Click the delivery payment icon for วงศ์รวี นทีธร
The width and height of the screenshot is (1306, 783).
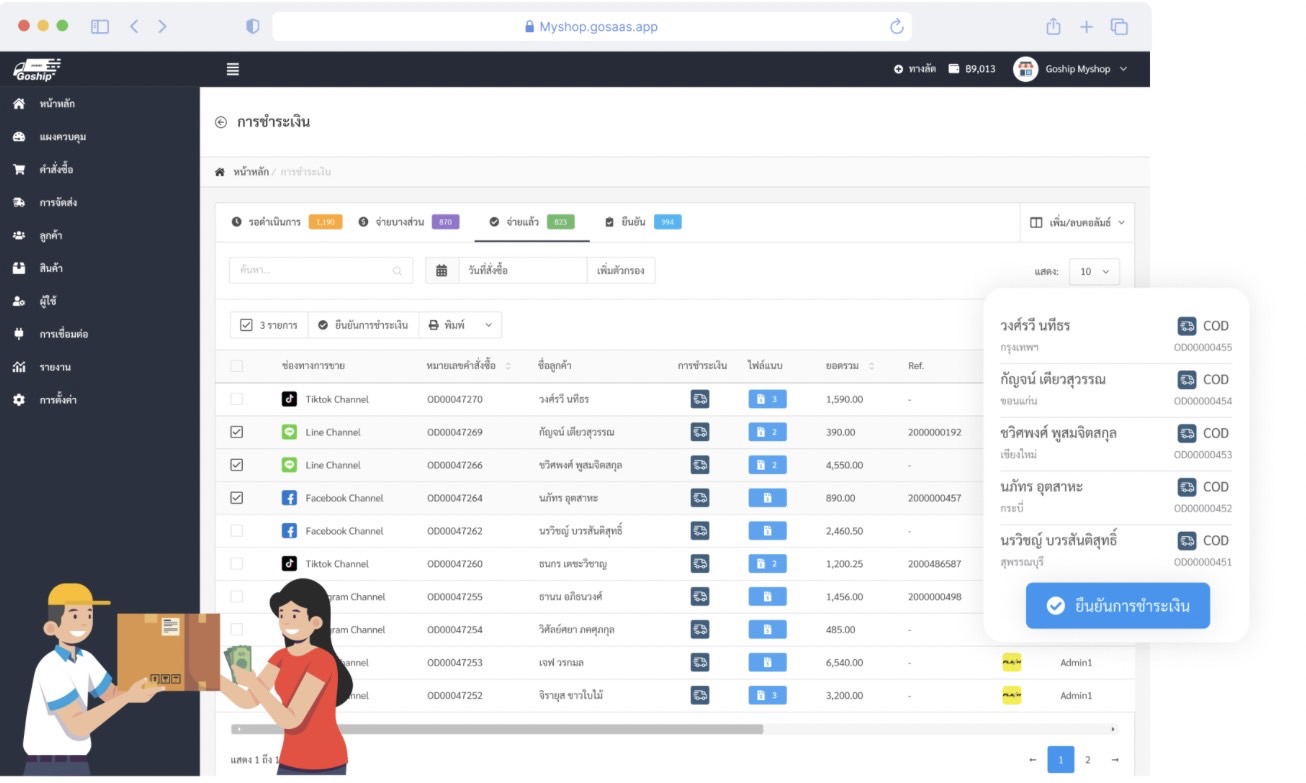point(700,399)
